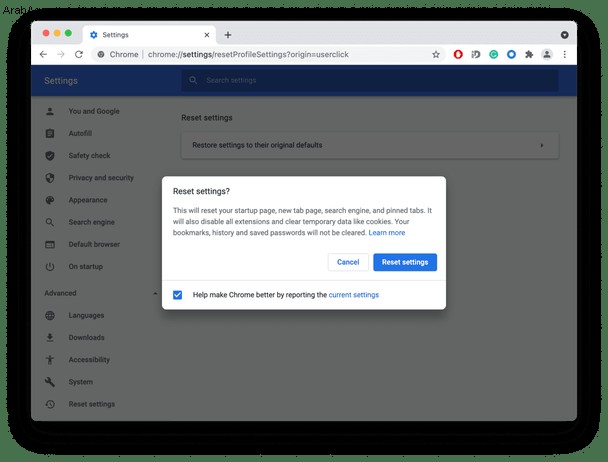The height and width of the screenshot is (462, 608).
Task: Open Chrome's three-dot menu
Action: [565, 55]
